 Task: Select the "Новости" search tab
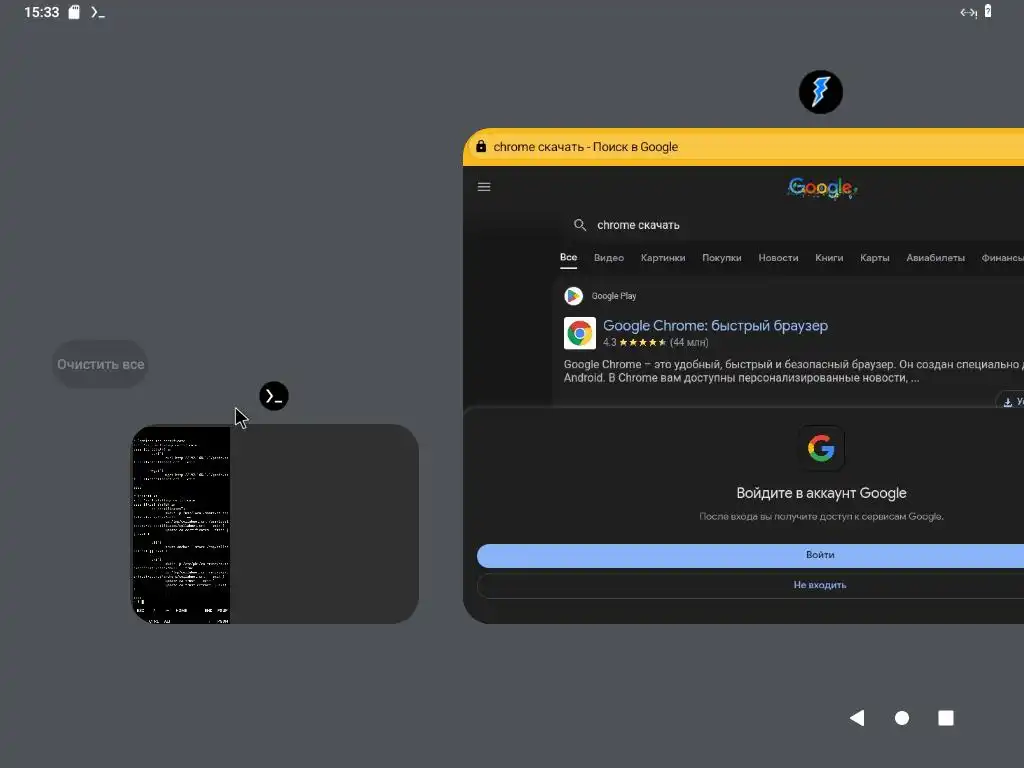coord(778,257)
